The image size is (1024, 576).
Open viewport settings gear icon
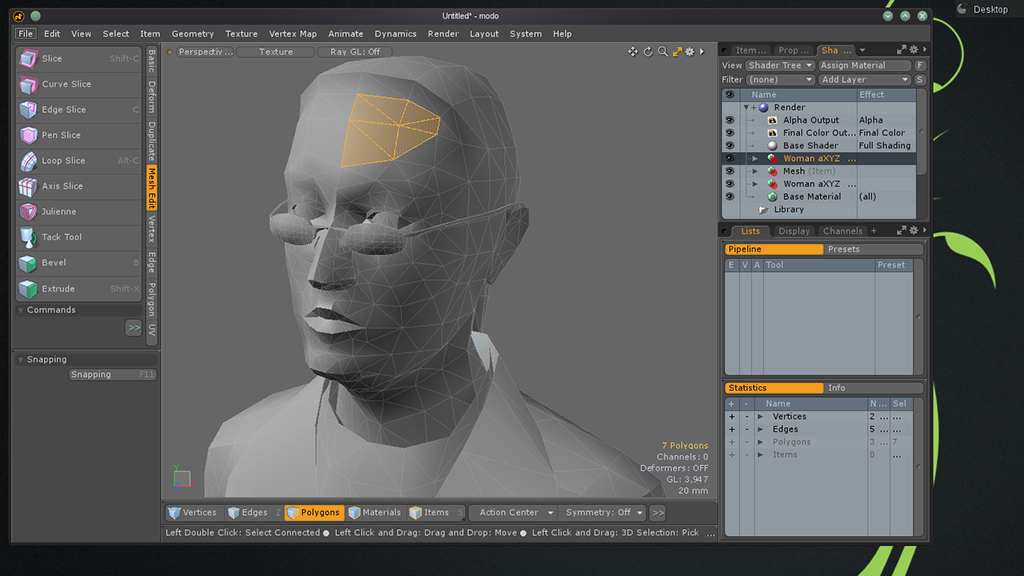click(690, 52)
